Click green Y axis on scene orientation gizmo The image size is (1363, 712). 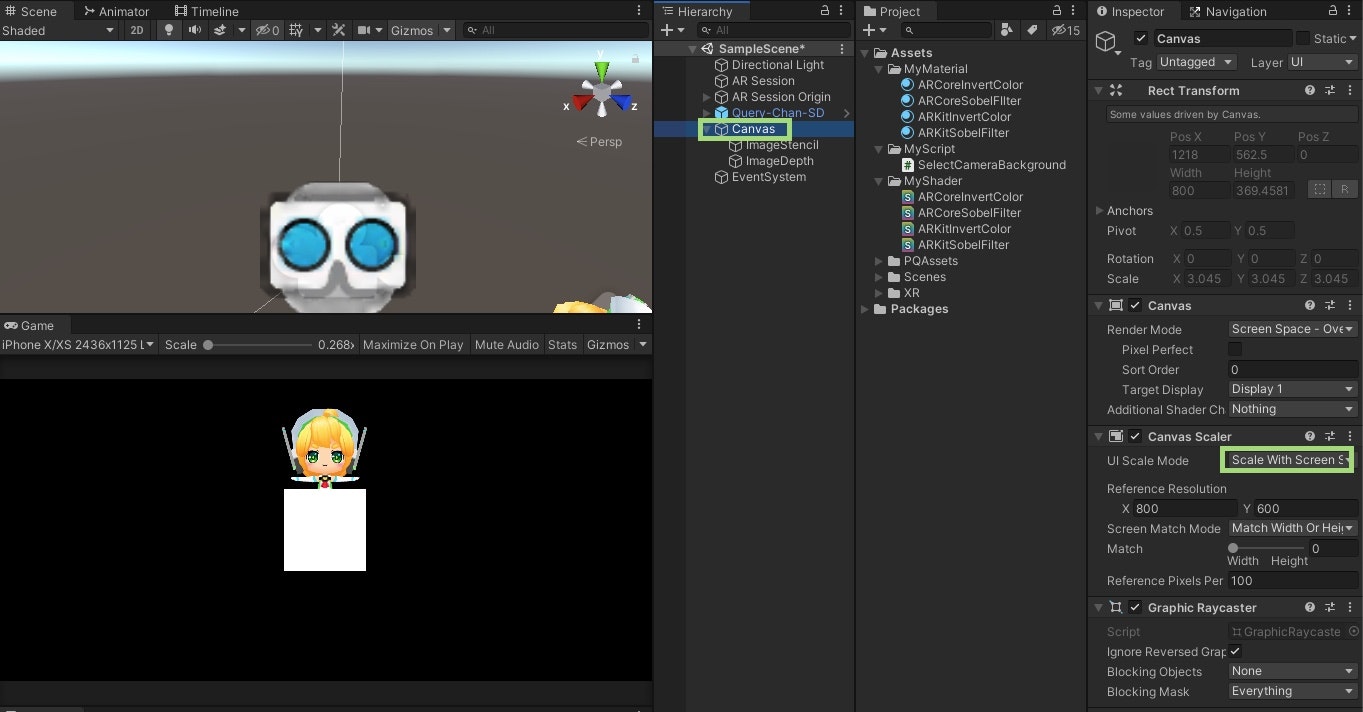tap(602, 72)
